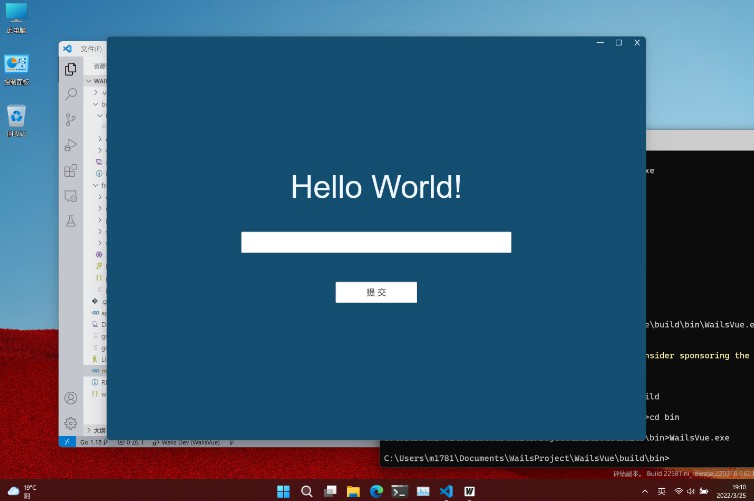
Task: Open the Windows Start menu
Action: click(x=283, y=491)
